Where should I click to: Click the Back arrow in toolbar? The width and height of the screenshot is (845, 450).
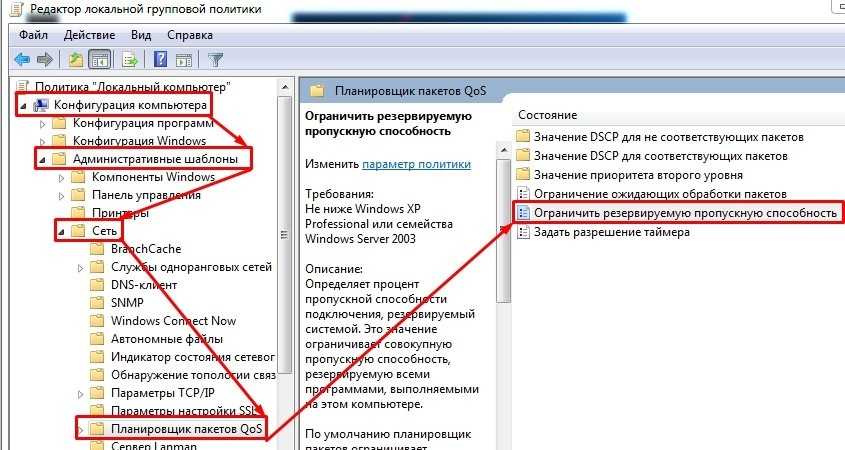click(22, 59)
